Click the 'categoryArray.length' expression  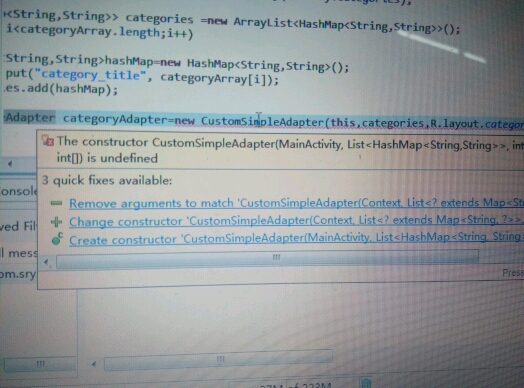[x=90, y=31]
